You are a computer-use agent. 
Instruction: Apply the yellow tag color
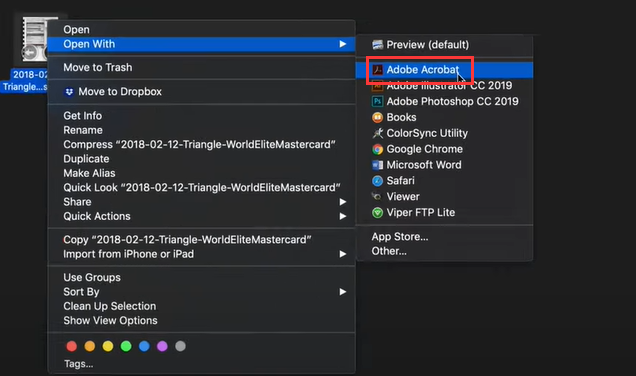pos(108,346)
